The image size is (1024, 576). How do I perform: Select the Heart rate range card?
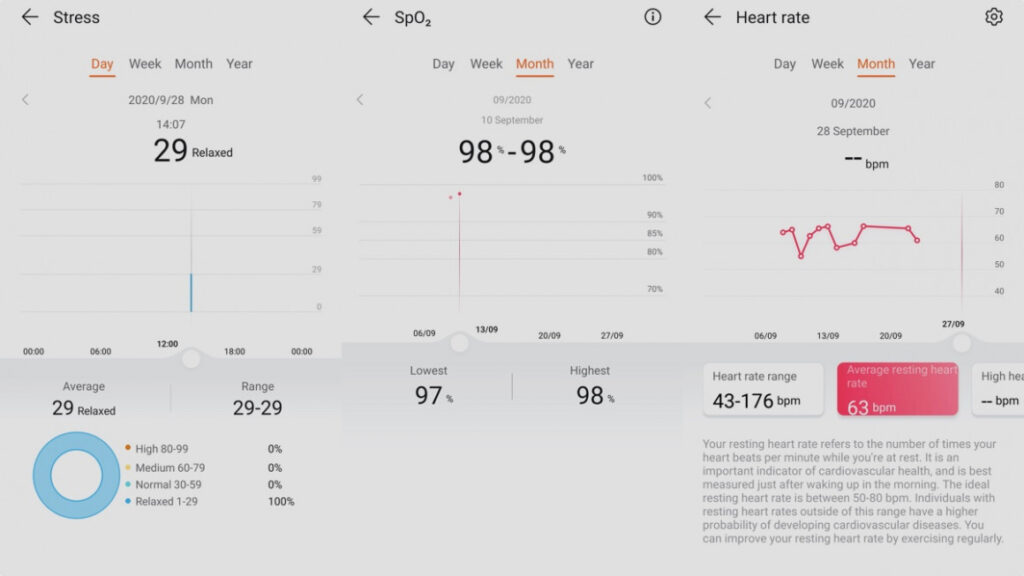click(763, 389)
